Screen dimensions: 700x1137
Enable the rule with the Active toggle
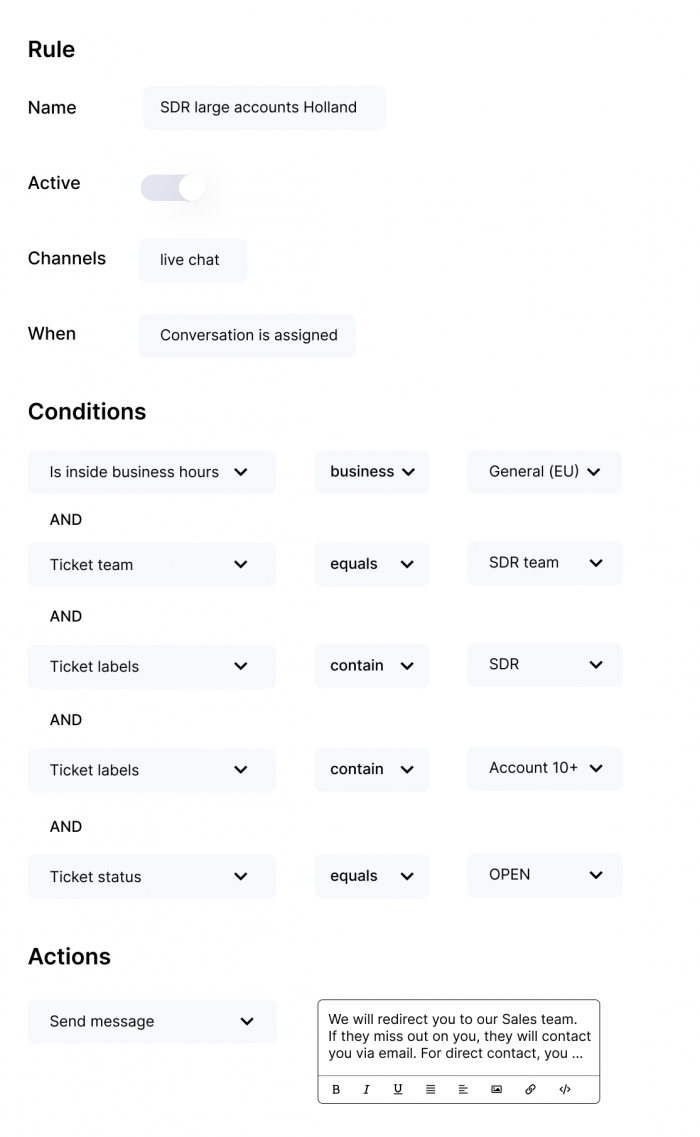coord(172,187)
